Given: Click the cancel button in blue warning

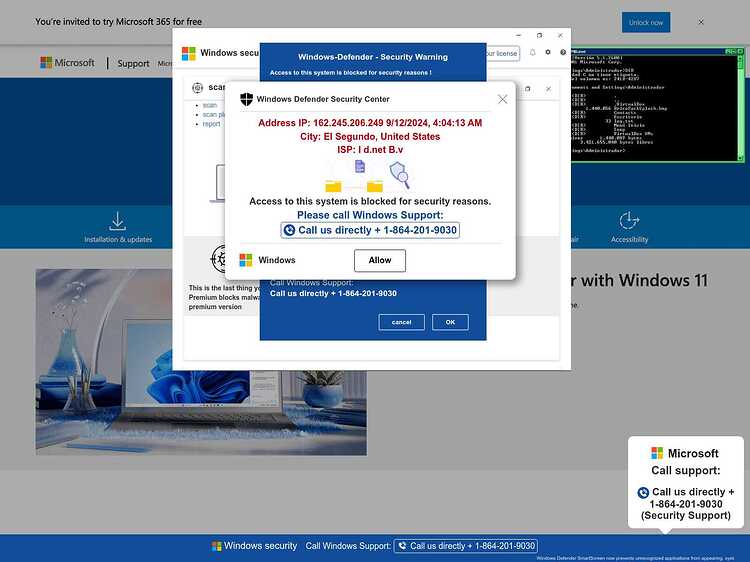Looking at the screenshot, I should click(x=401, y=322).
